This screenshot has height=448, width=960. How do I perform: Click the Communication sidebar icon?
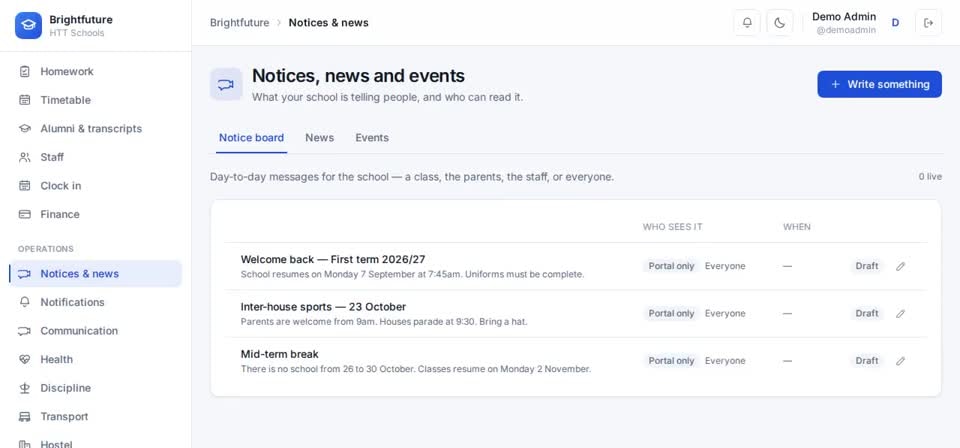tap(24, 330)
